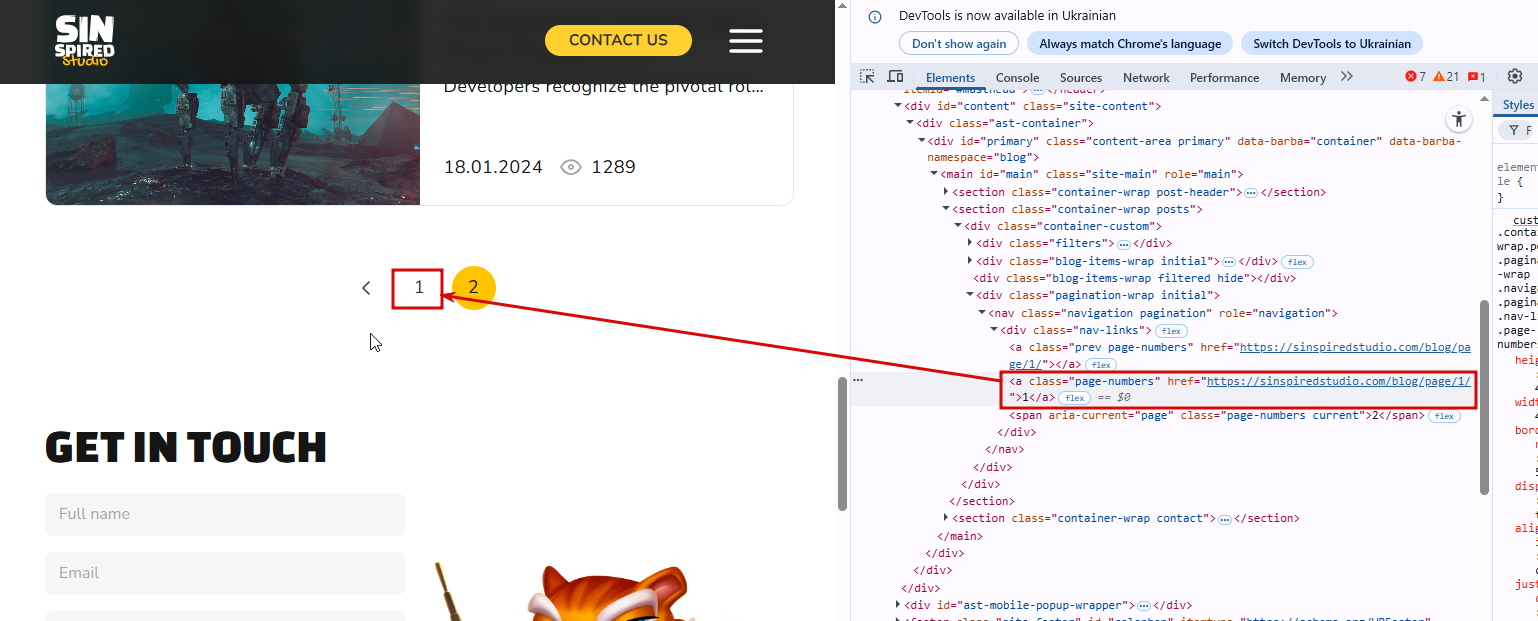Expand the section container-wrap post-header node
The image size is (1538, 621).
click(x=946, y=192)
